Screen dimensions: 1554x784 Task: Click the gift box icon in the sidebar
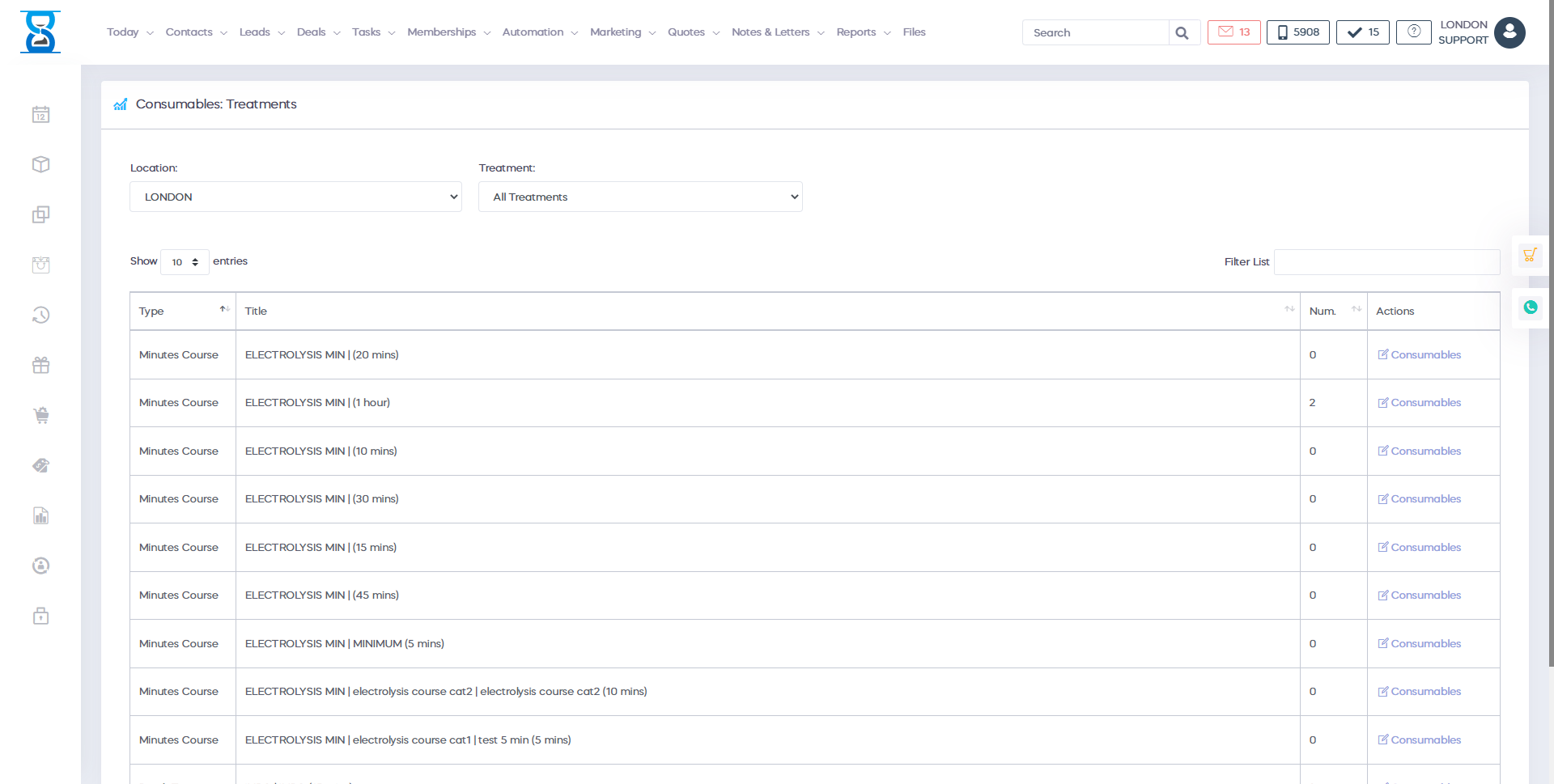click(40, 366)
